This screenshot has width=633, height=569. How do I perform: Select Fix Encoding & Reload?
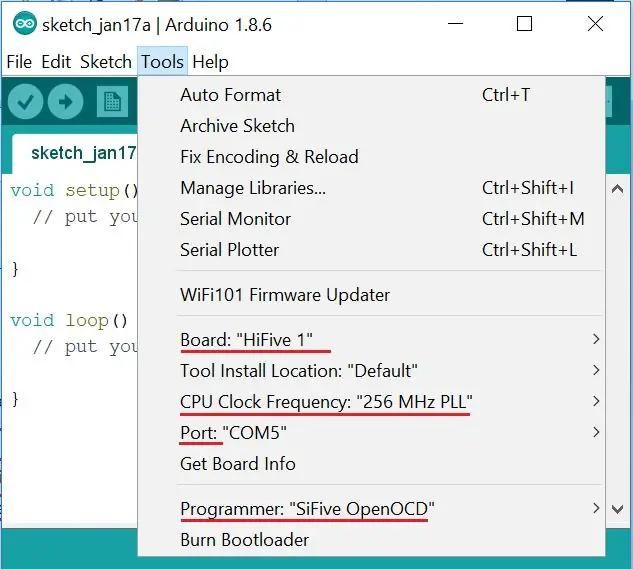(371, 157)
